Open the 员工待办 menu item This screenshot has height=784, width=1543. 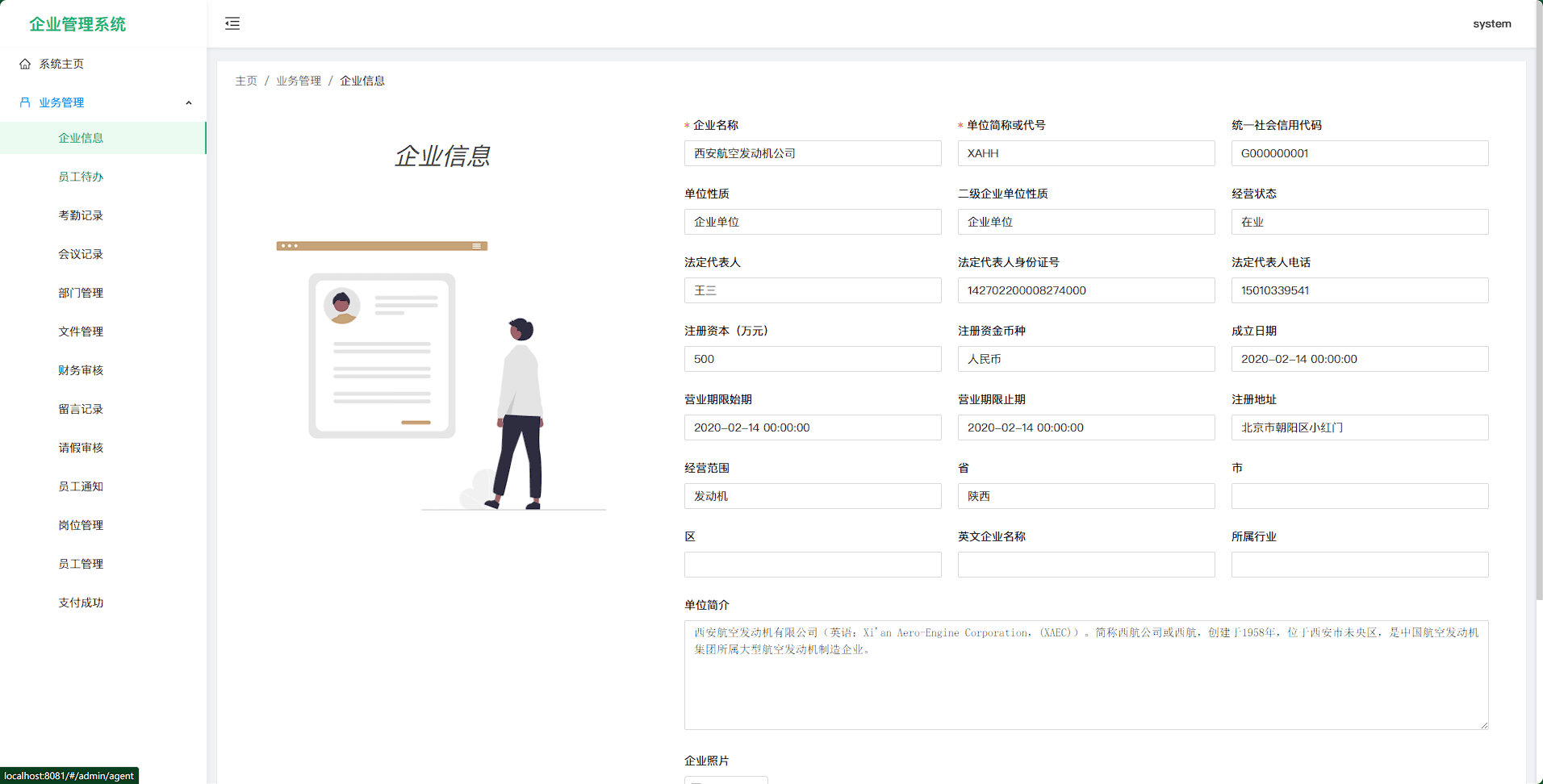point(81,177)
